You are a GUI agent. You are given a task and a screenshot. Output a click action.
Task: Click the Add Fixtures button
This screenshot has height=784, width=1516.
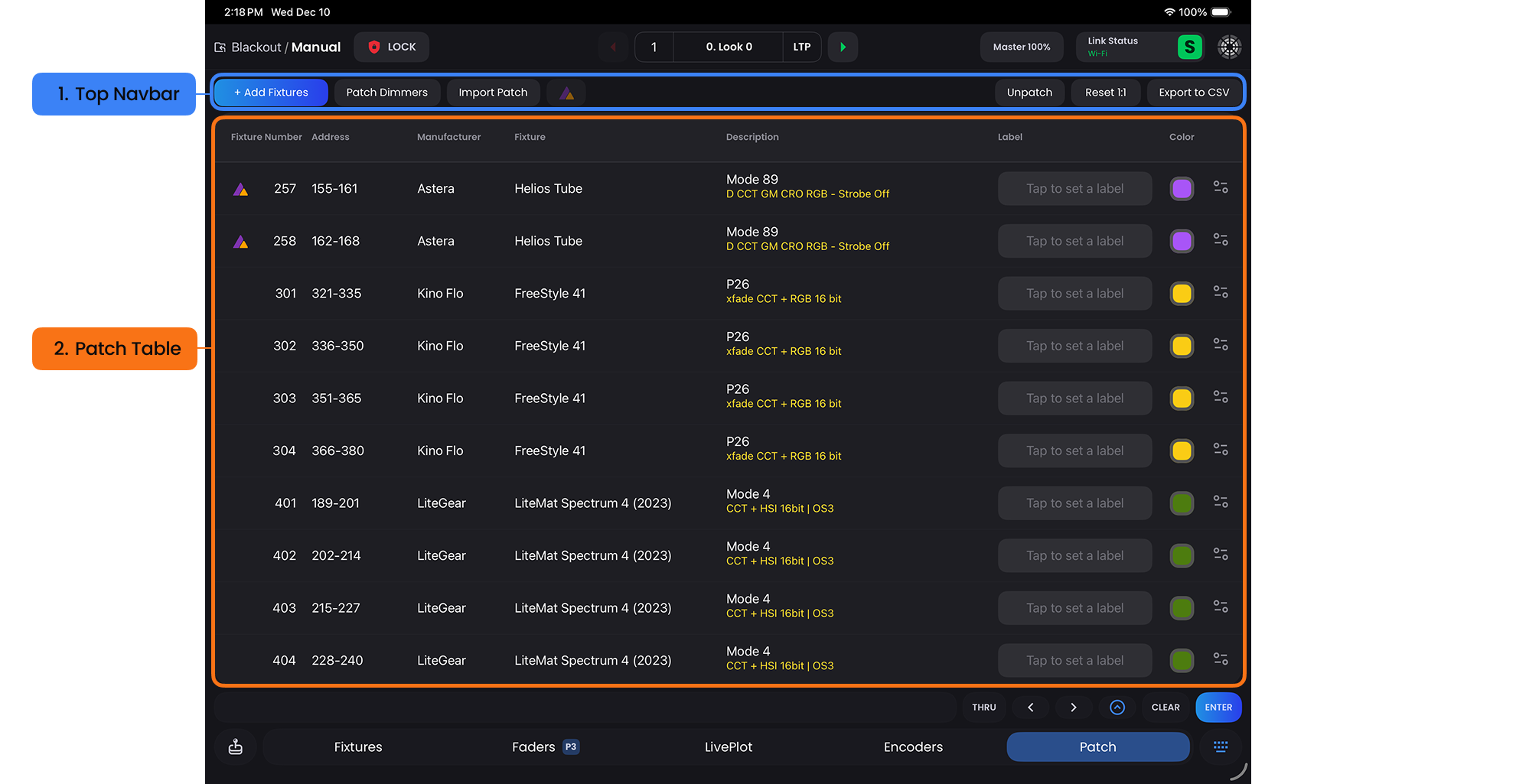[271, 93]
